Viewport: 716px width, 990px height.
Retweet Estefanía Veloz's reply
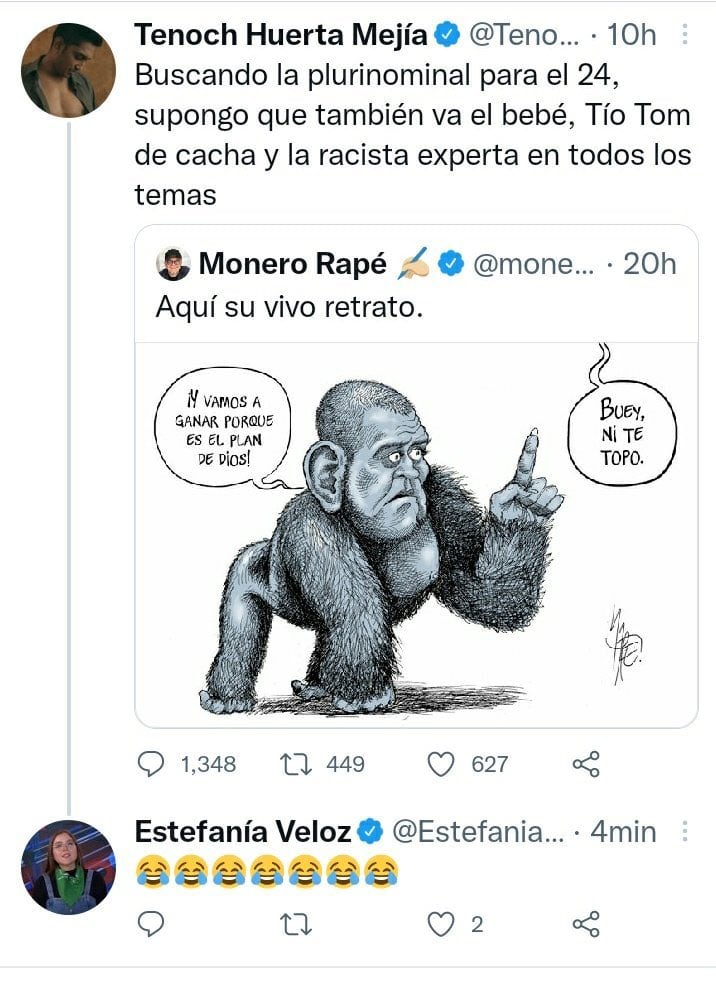[295, 925]
